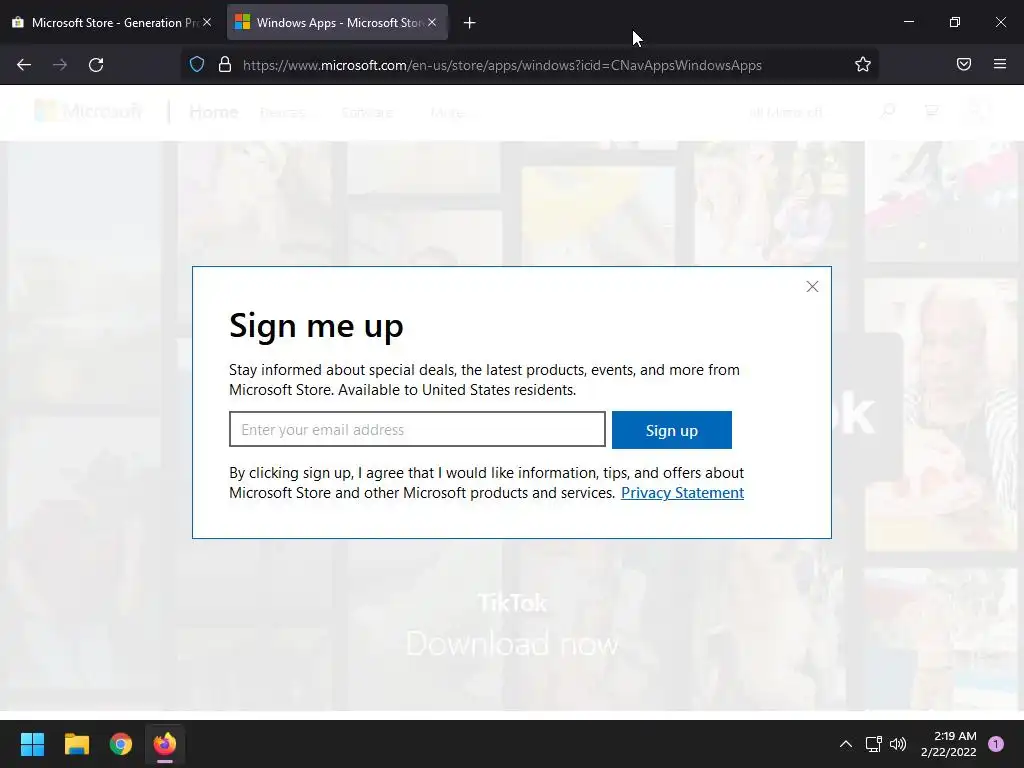The image size is (1024, 768).
Task: Restore down the Firefox window
Action: (954, 22)
